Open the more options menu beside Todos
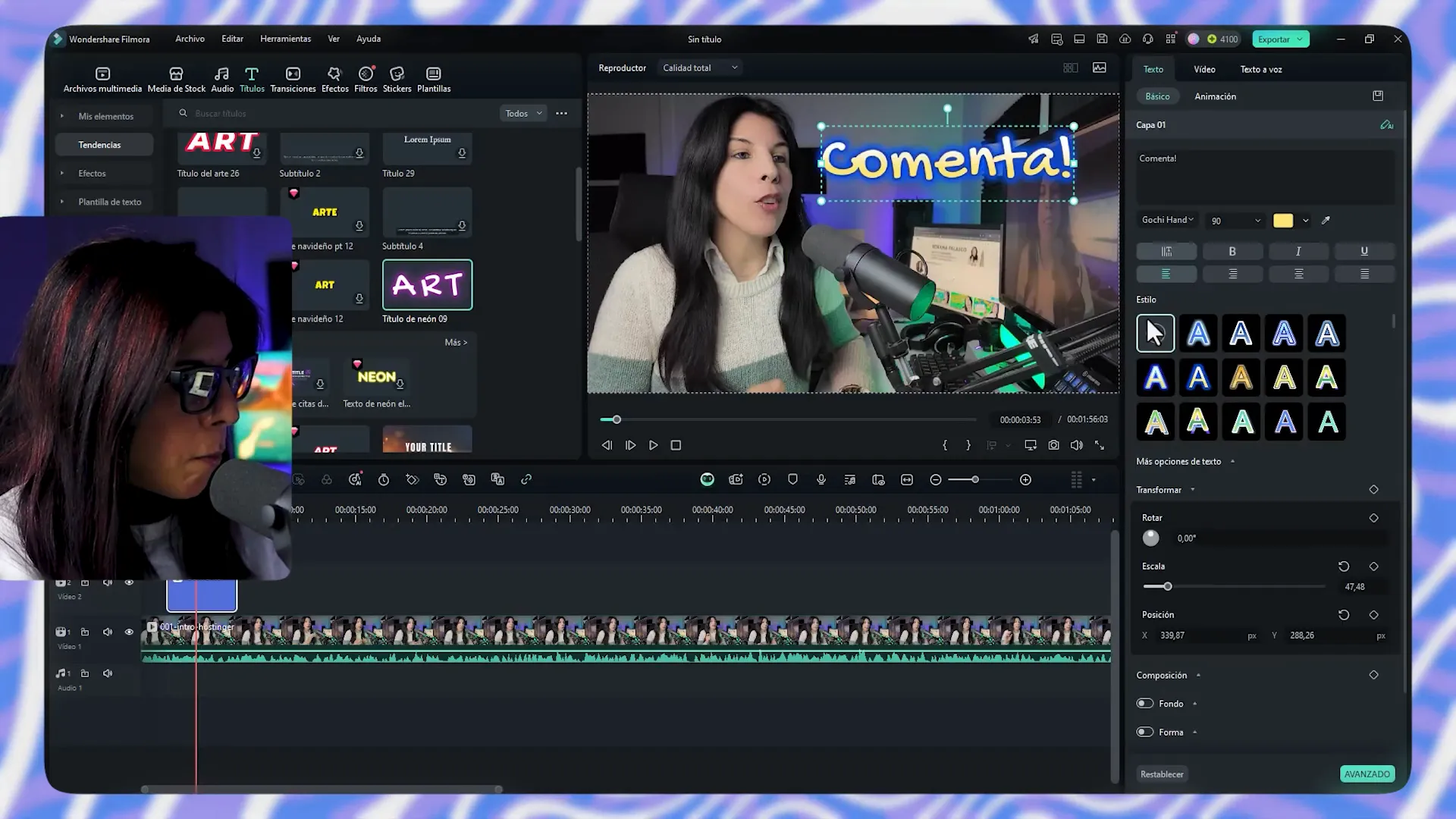 pos(561,114)
